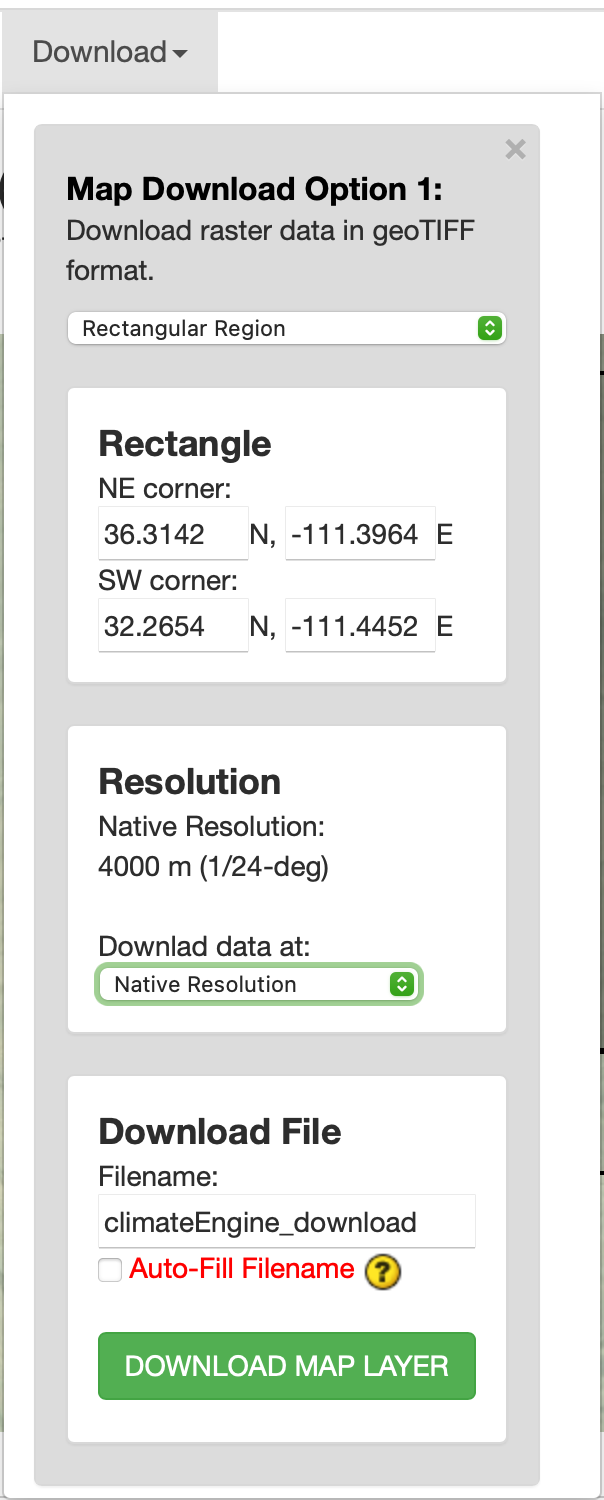Click the NE corner latitude field
The image size is (604, 1500).
172,534
